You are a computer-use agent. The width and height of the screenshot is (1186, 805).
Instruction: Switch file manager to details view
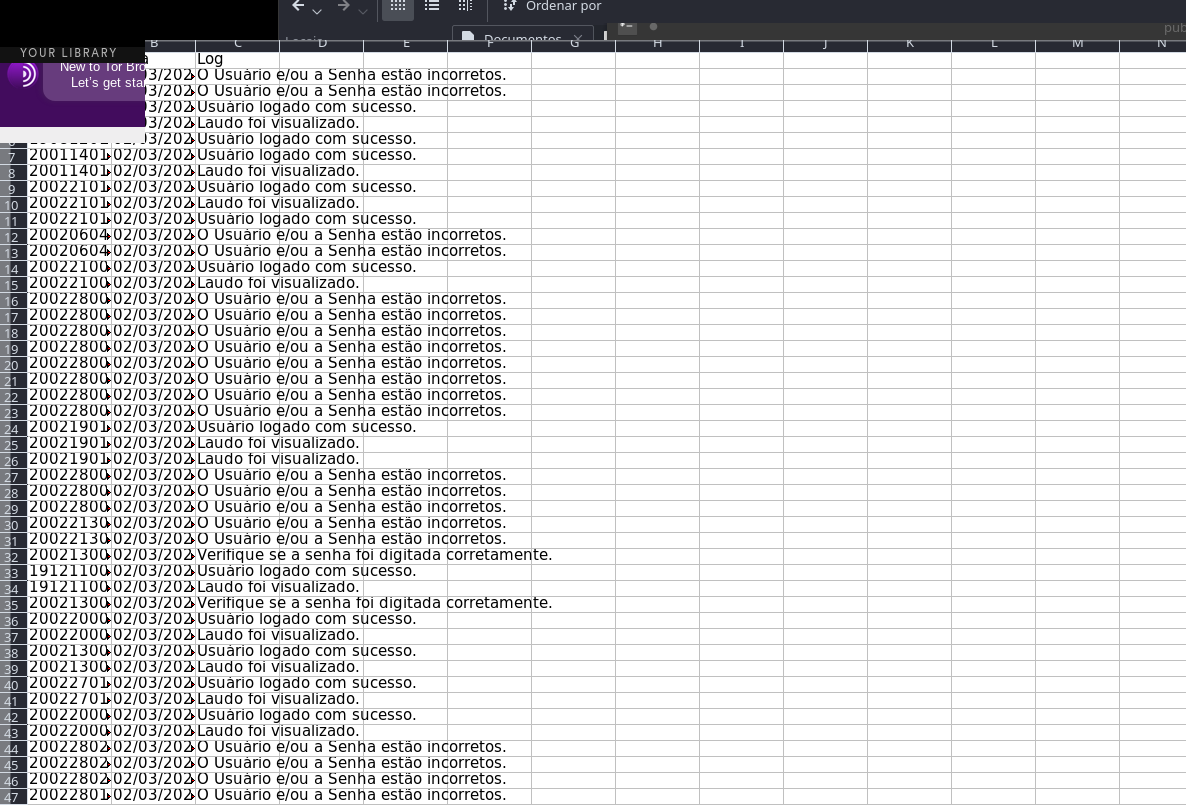tap(466, 6)
